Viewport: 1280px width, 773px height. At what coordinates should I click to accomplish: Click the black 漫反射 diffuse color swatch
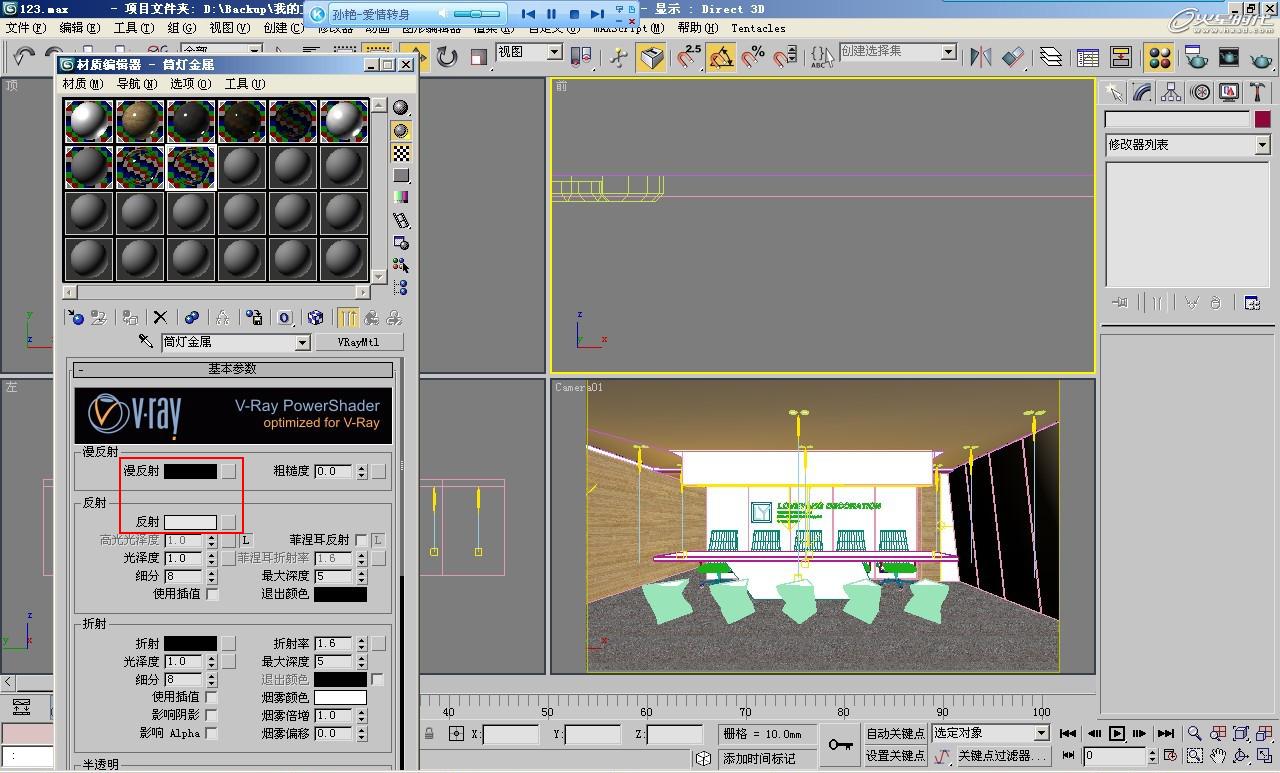tap(190, 471)
